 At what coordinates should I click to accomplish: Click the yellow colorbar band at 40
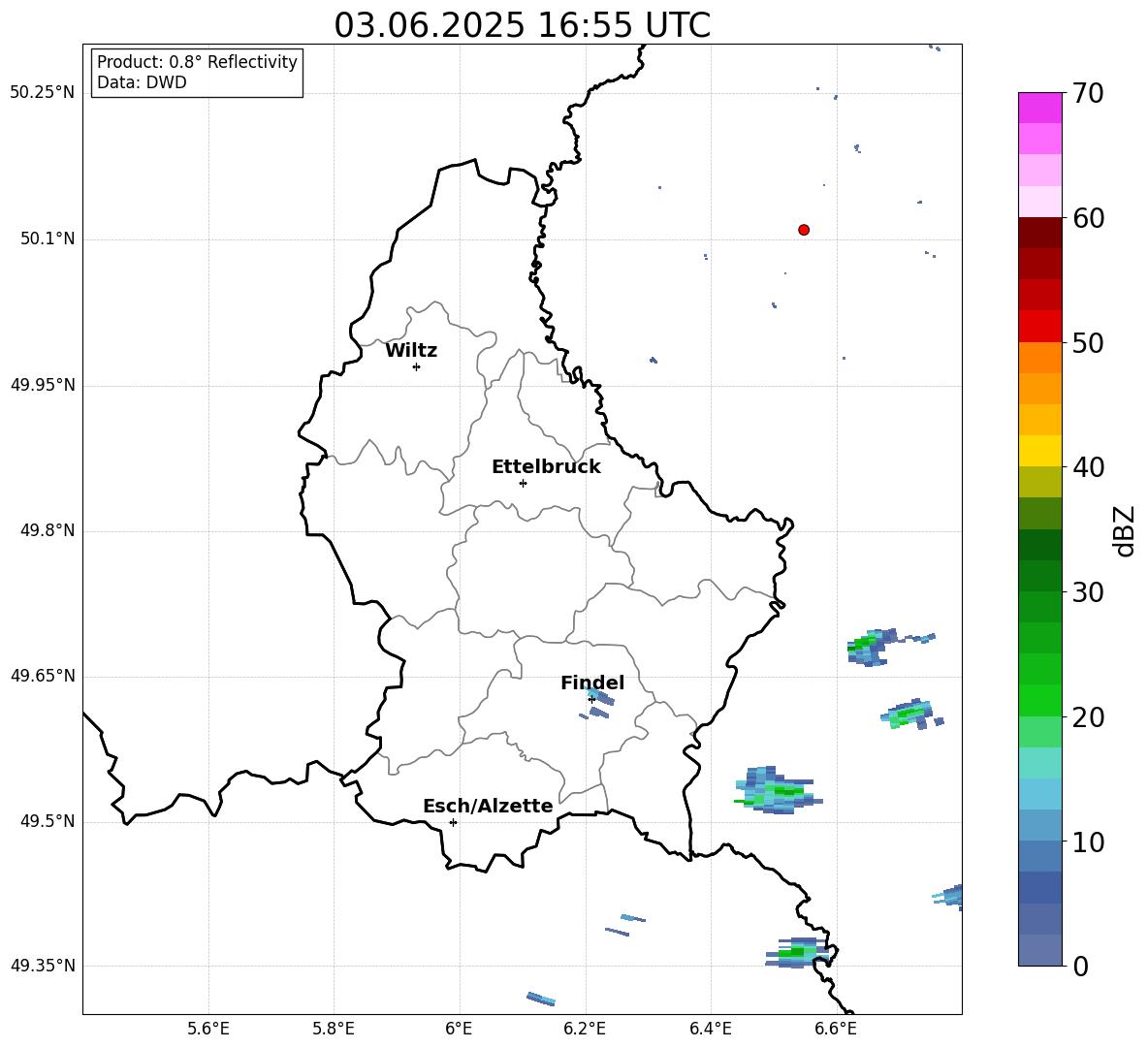(x=1040, y=451)
